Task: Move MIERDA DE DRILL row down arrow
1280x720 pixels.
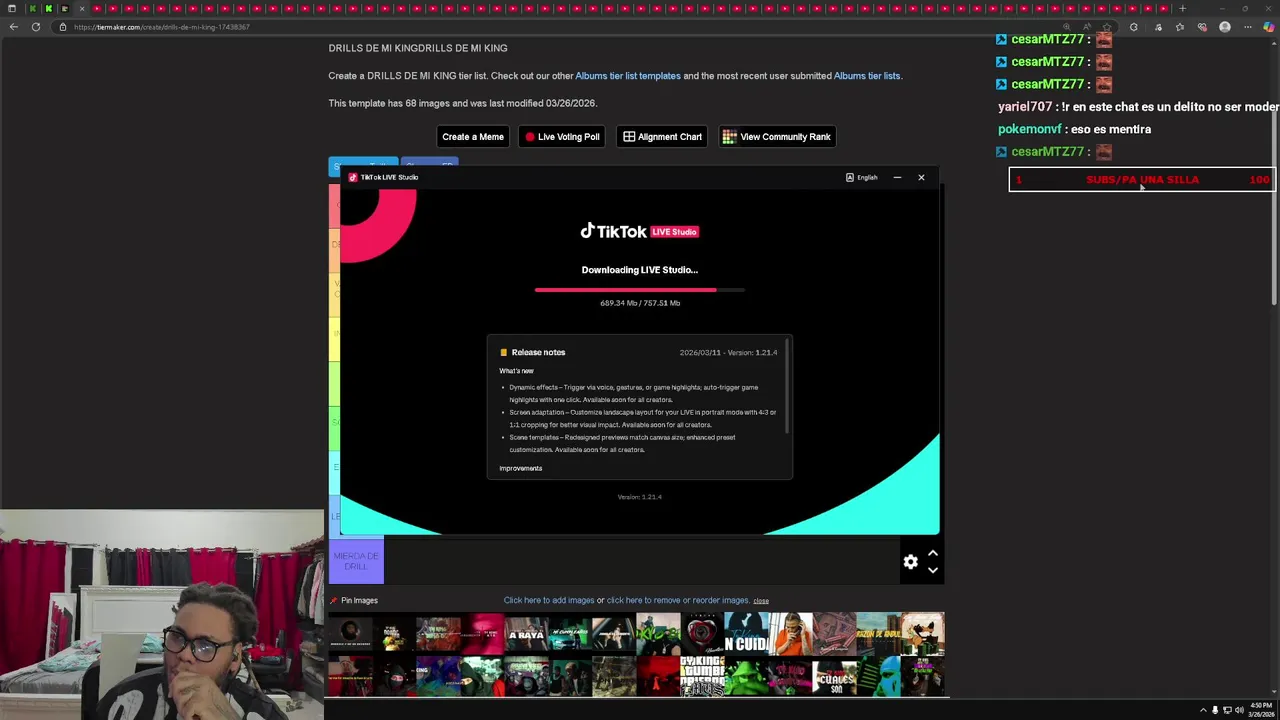Action: (x=932, y=570)
